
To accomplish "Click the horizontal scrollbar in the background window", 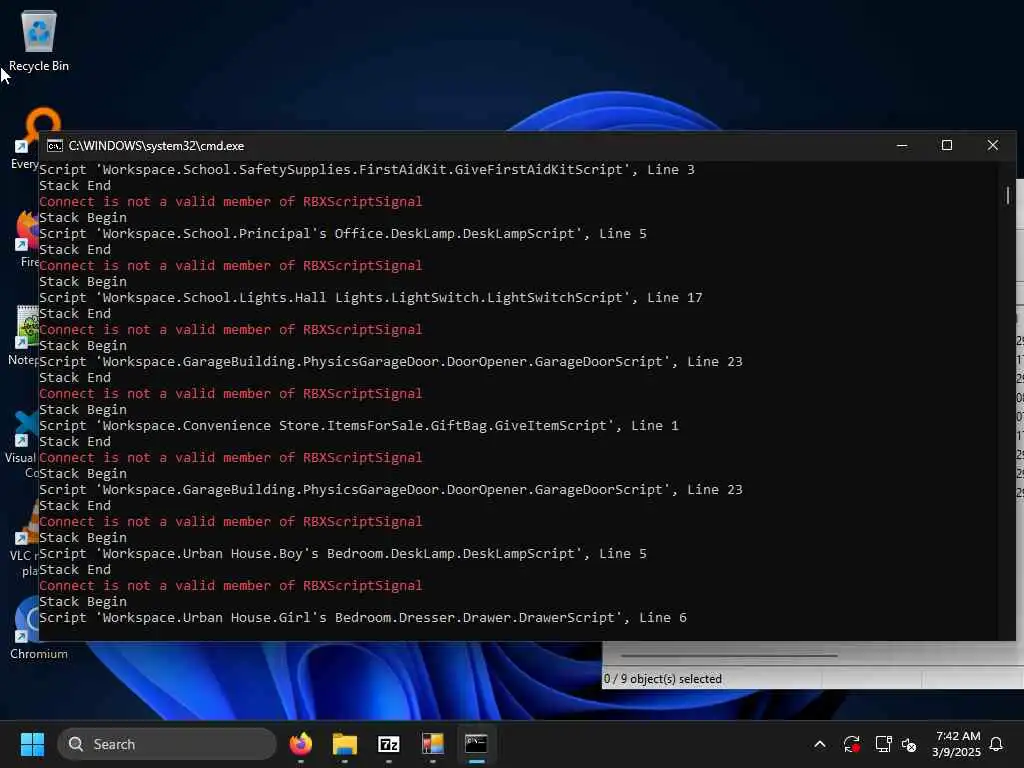I will tap(729, 655).
